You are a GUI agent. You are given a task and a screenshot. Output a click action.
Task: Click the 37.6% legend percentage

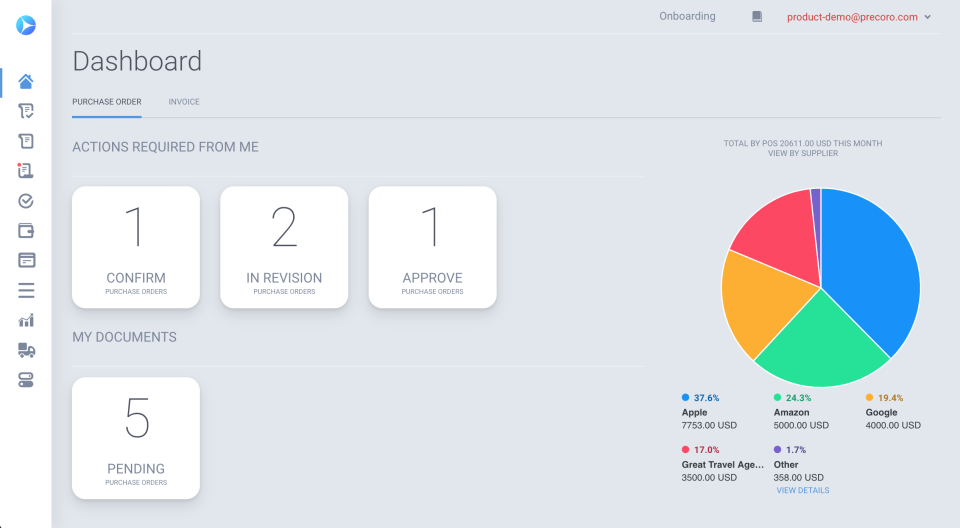[707, 398]
